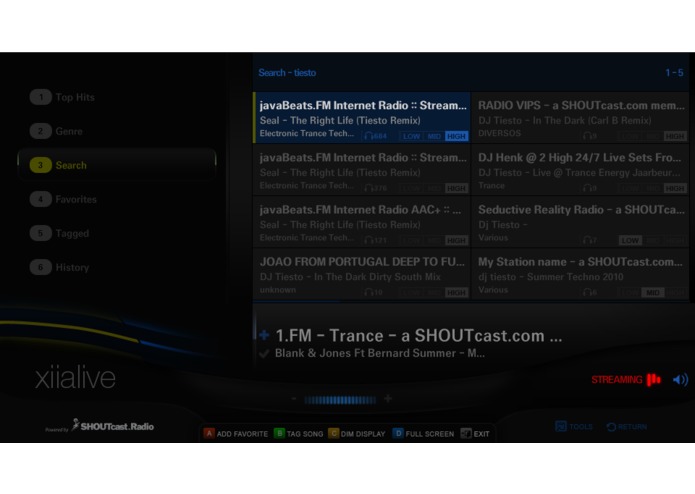This screenshot has width=695, height=494.
Task: Click the 'Search - tiesto' header text
Action: pos(287,73)
